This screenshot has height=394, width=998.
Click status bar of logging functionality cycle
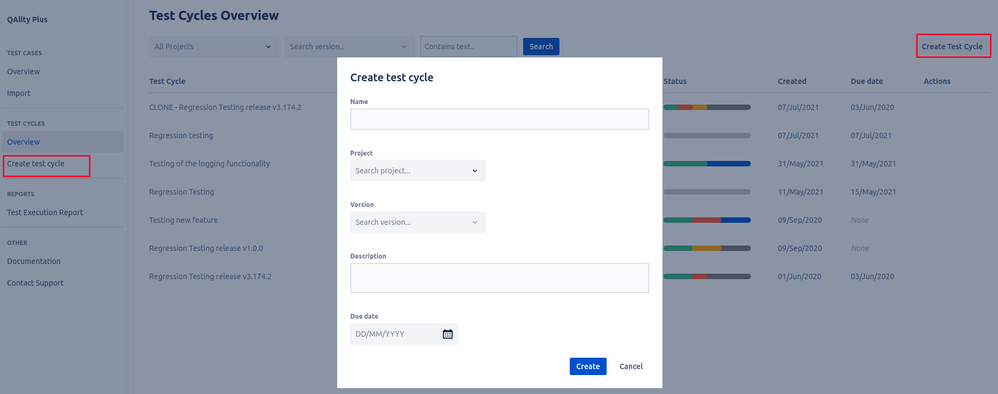pyautogui.click(x=707, y=164)
